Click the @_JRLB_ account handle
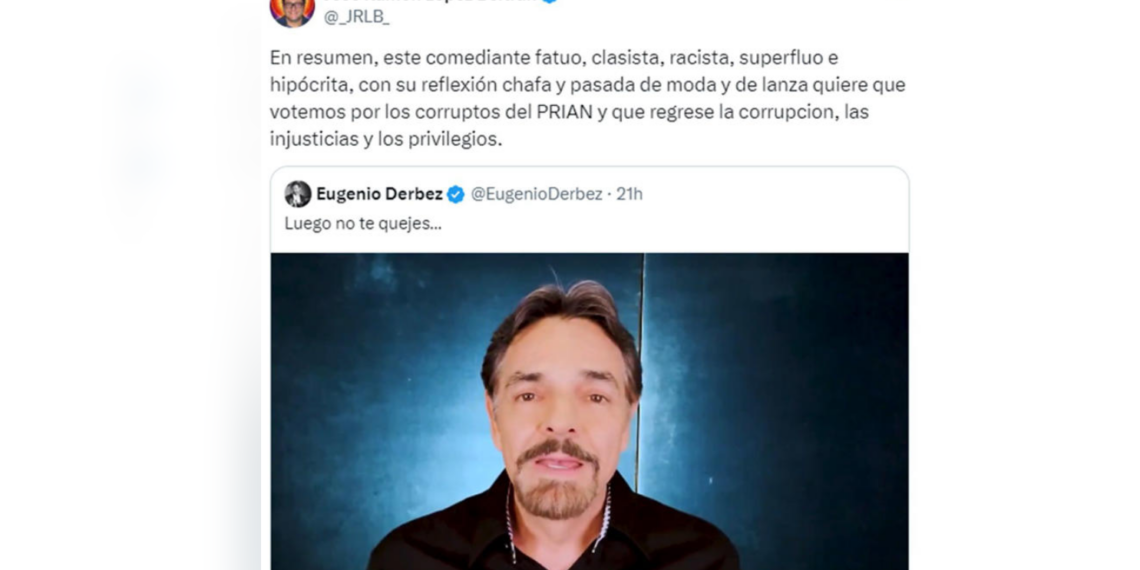Image resolution: width=1140 pixels, height=570 pixels. coord(356,17)
